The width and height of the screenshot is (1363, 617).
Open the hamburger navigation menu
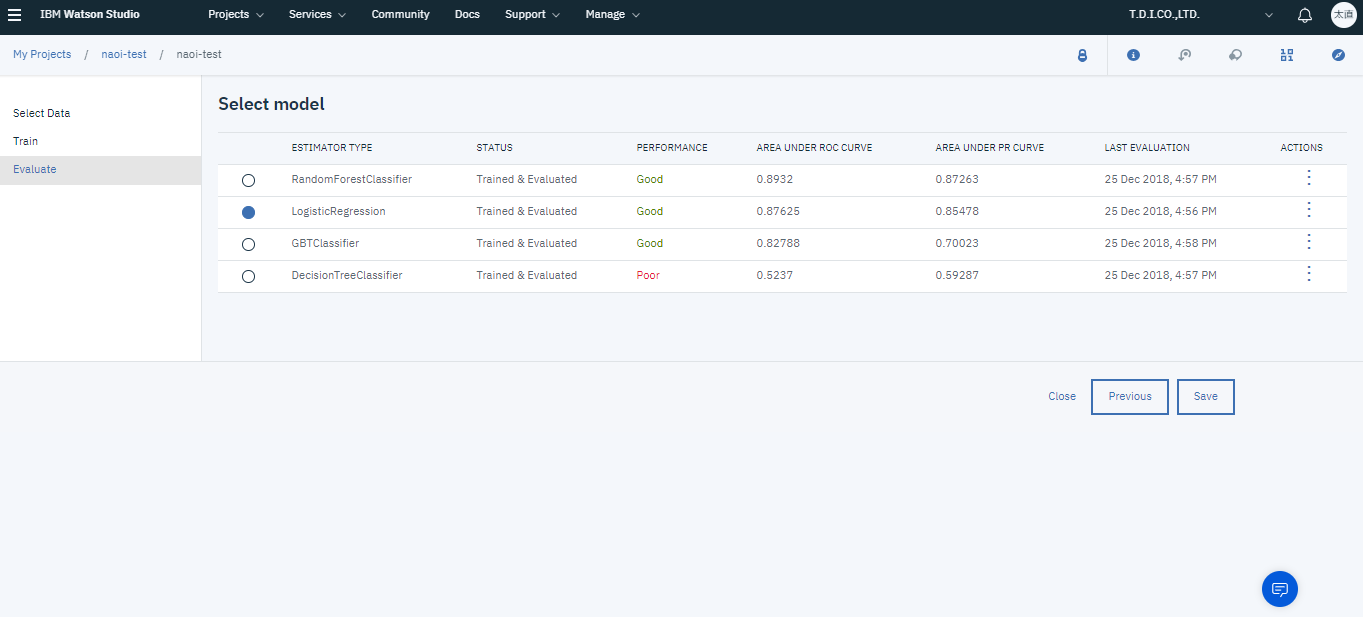15,15
